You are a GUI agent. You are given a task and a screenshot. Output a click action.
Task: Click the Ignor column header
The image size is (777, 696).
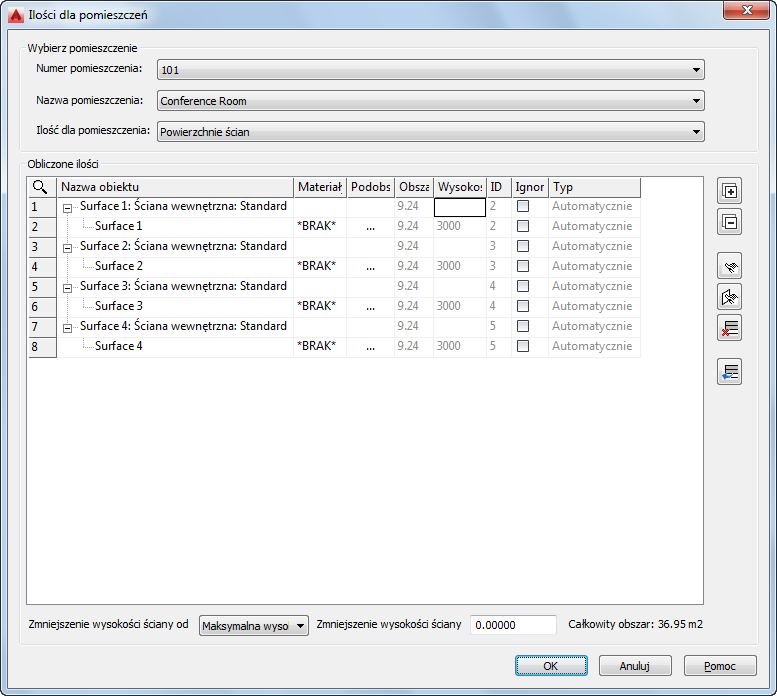tap(530, 187)
